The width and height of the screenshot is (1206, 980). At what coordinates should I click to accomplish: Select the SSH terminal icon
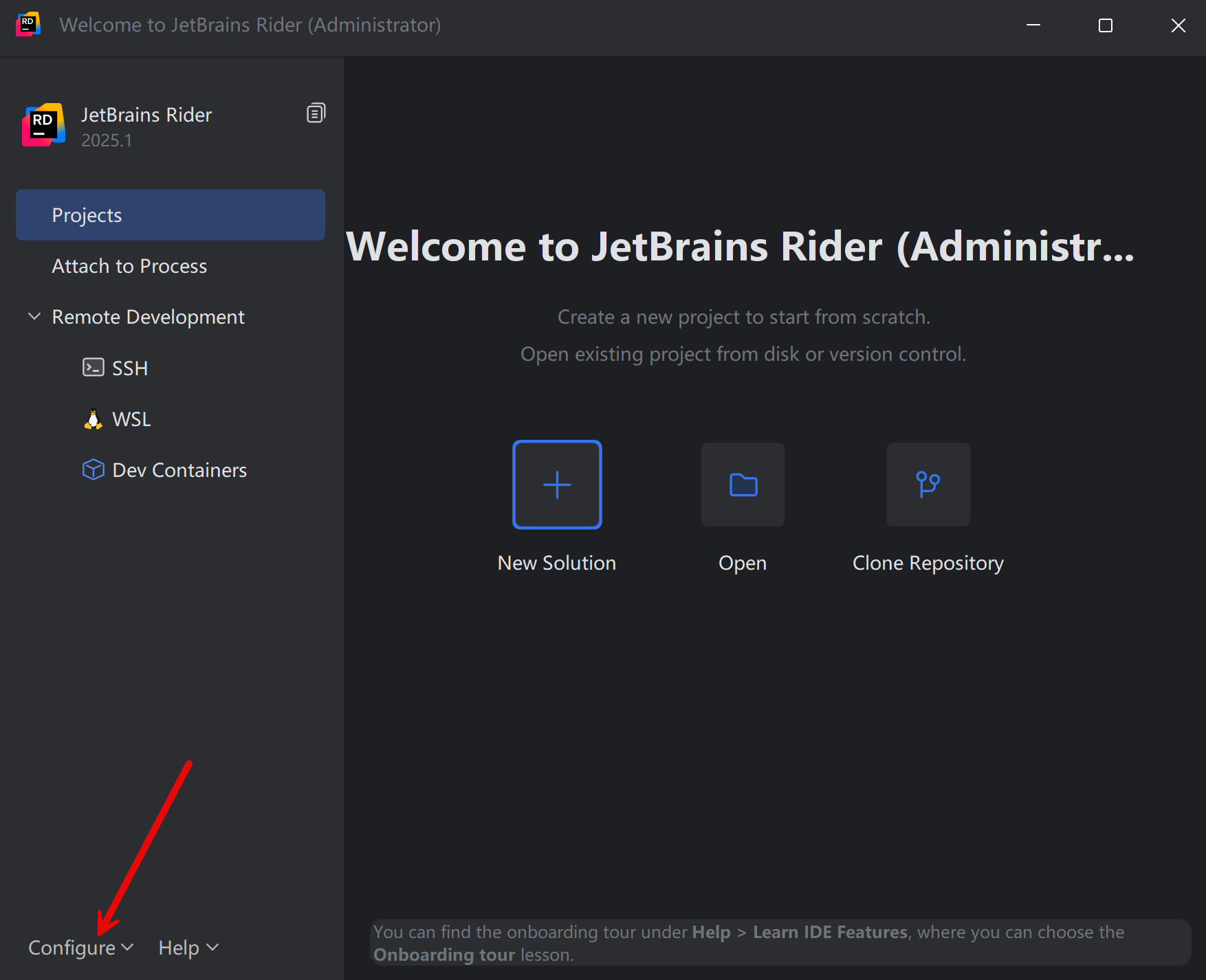(93, 368)
